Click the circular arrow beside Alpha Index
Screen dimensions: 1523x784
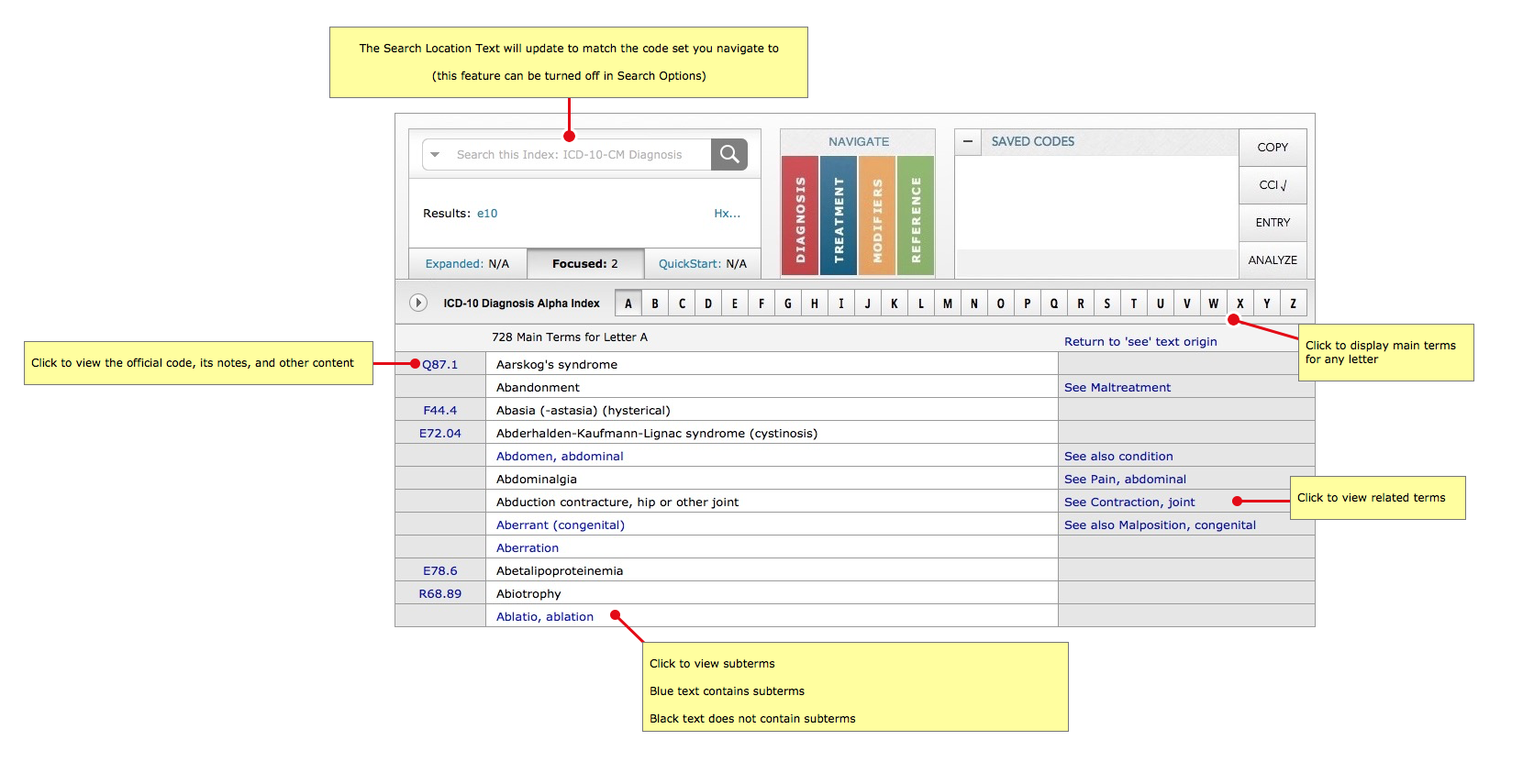click(418, 303)
